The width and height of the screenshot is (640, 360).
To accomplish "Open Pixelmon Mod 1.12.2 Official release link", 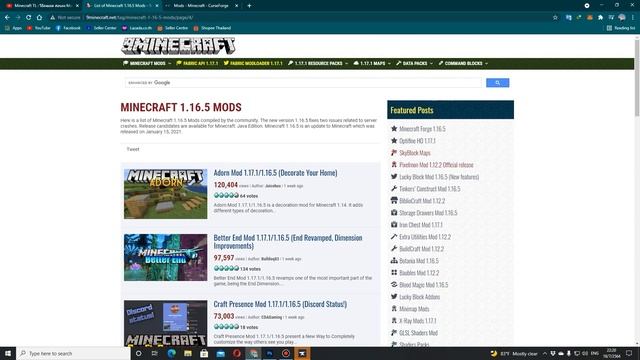I will click(x=436, y=165).
